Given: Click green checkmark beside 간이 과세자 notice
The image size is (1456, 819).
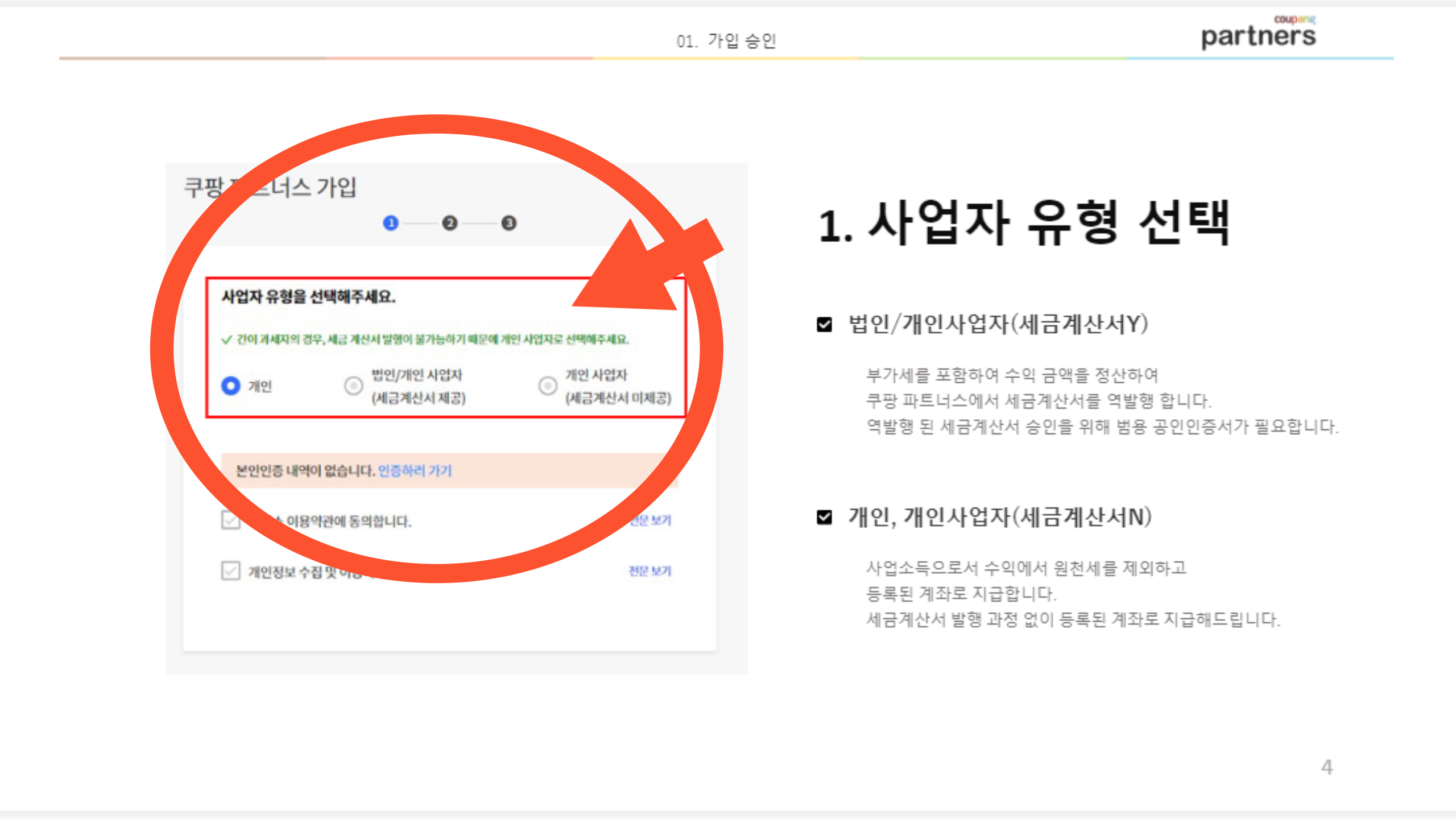Looking at the screenshot, I should point(226,340).
